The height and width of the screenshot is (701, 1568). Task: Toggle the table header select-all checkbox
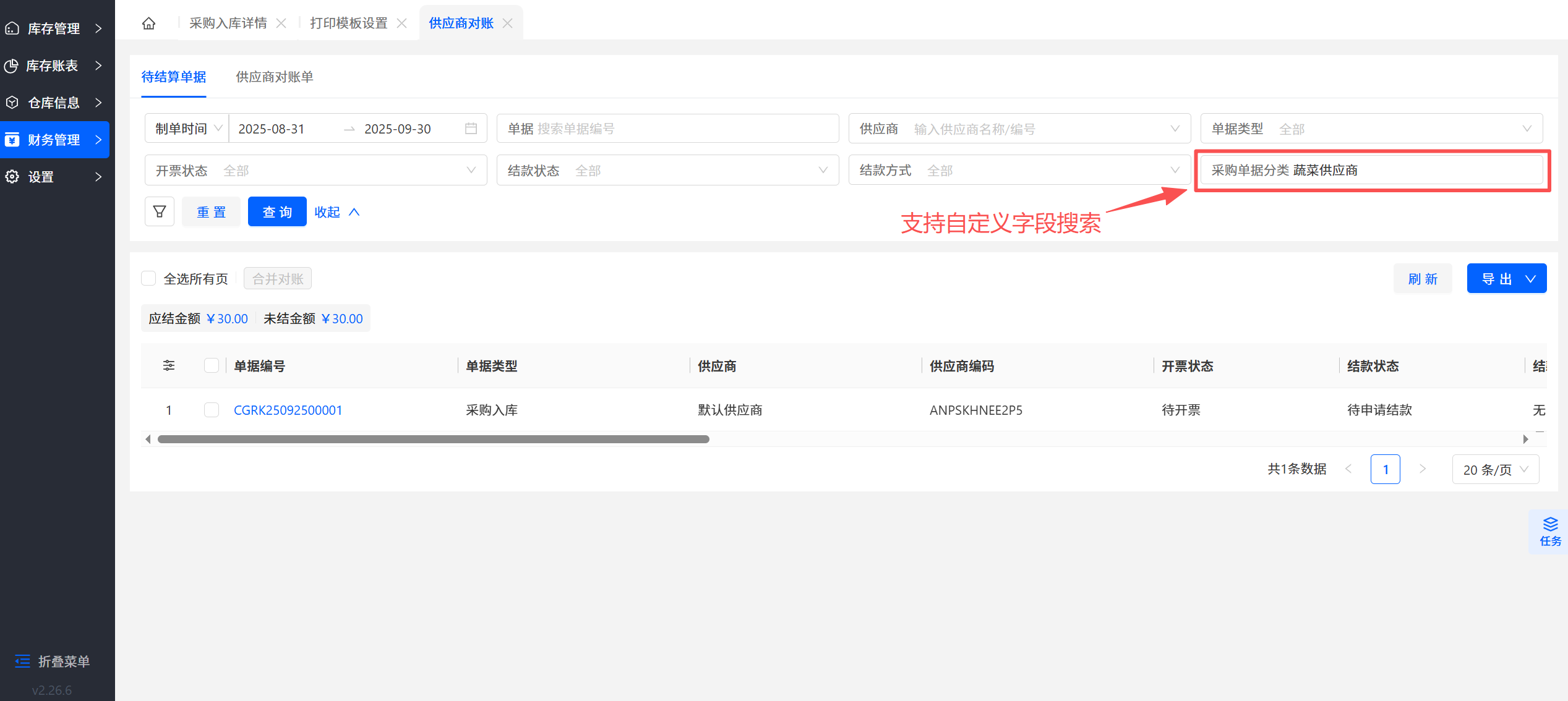212,366
